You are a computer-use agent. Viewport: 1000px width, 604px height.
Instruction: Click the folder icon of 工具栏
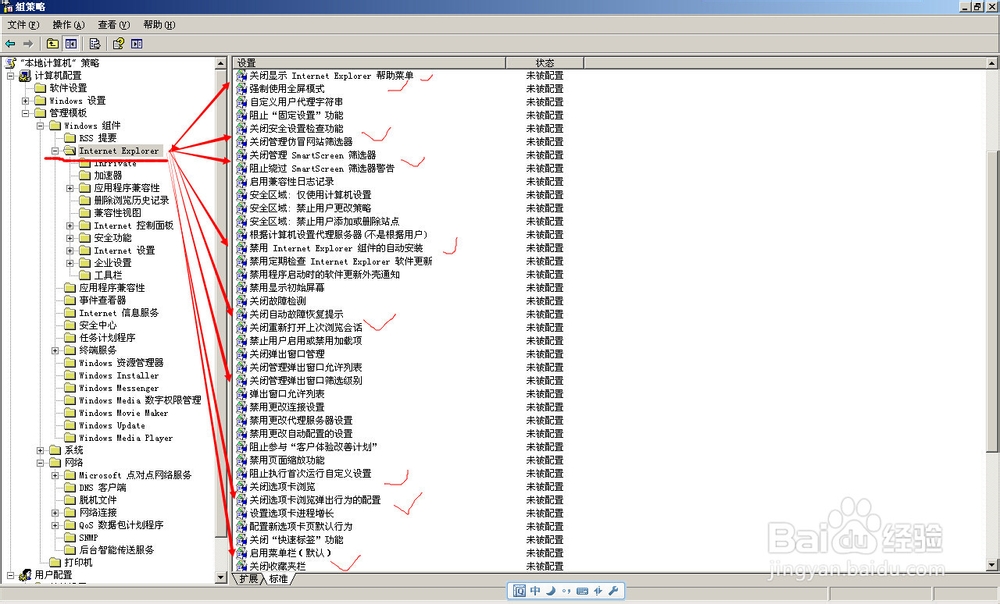click(85, 275)
